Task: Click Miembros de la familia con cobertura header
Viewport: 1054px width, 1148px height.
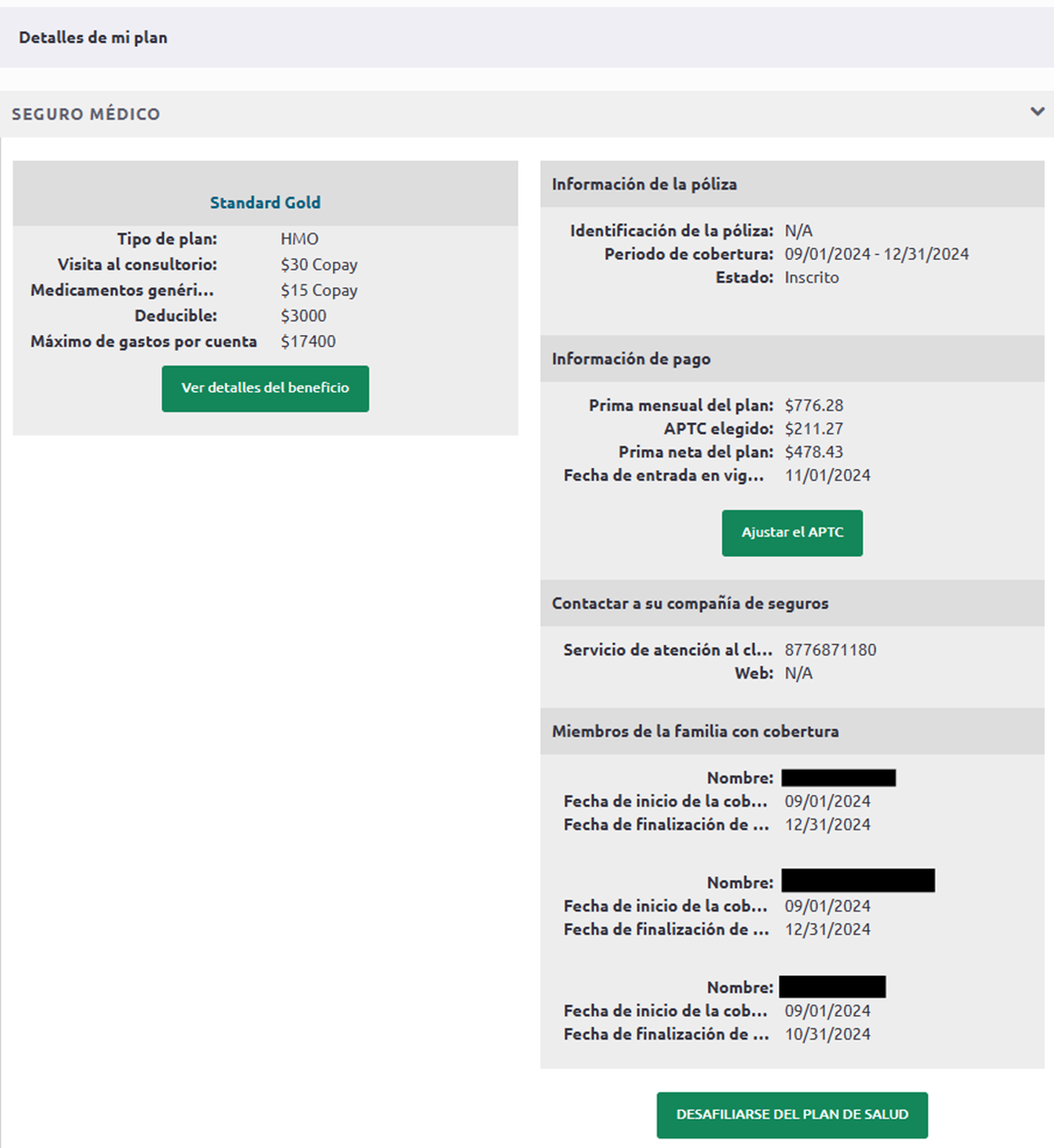Action: [695, 731]
